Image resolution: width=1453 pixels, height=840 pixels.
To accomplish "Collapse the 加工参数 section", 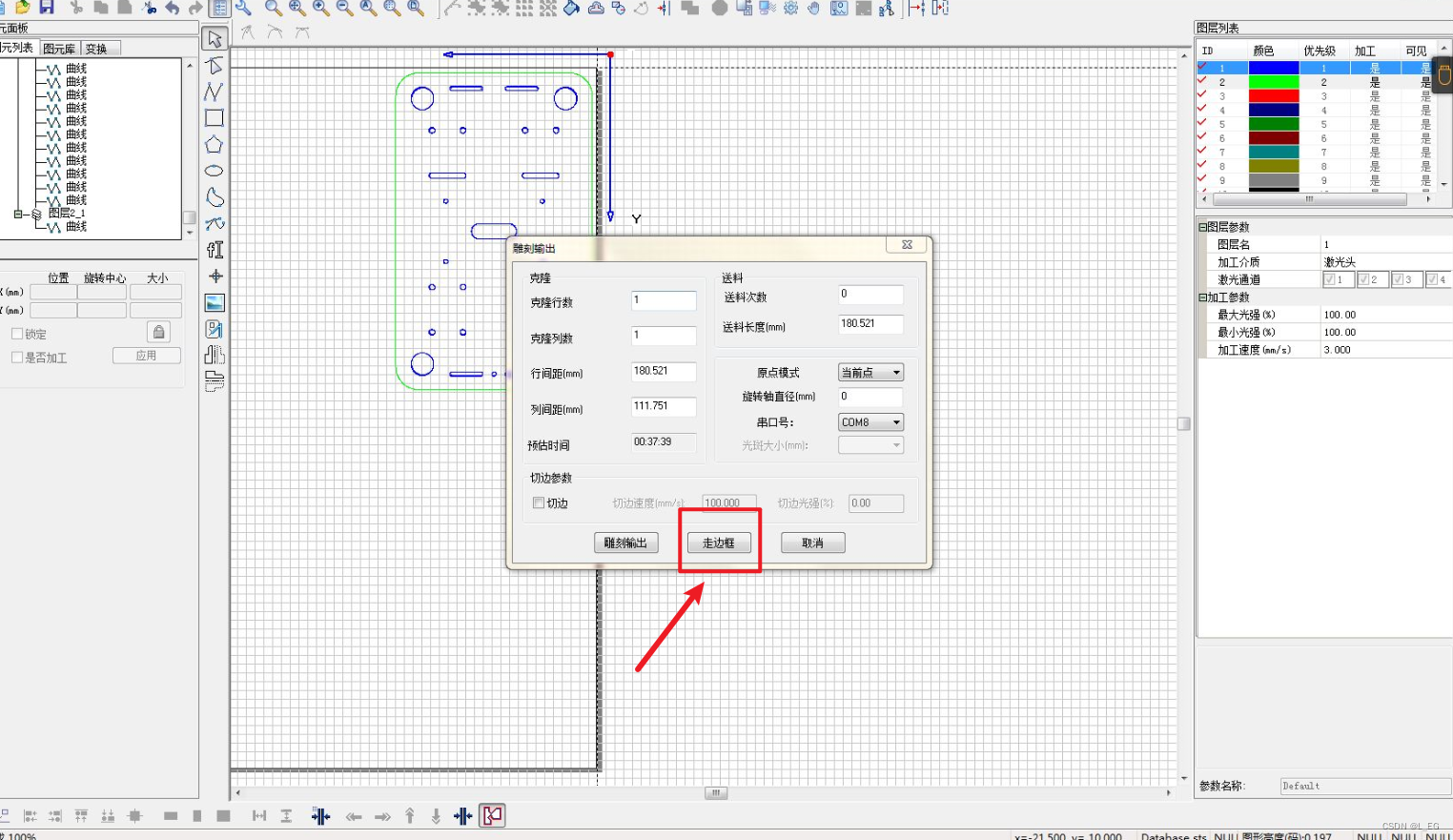I will pyautogui.click(x=1202, y=297).
